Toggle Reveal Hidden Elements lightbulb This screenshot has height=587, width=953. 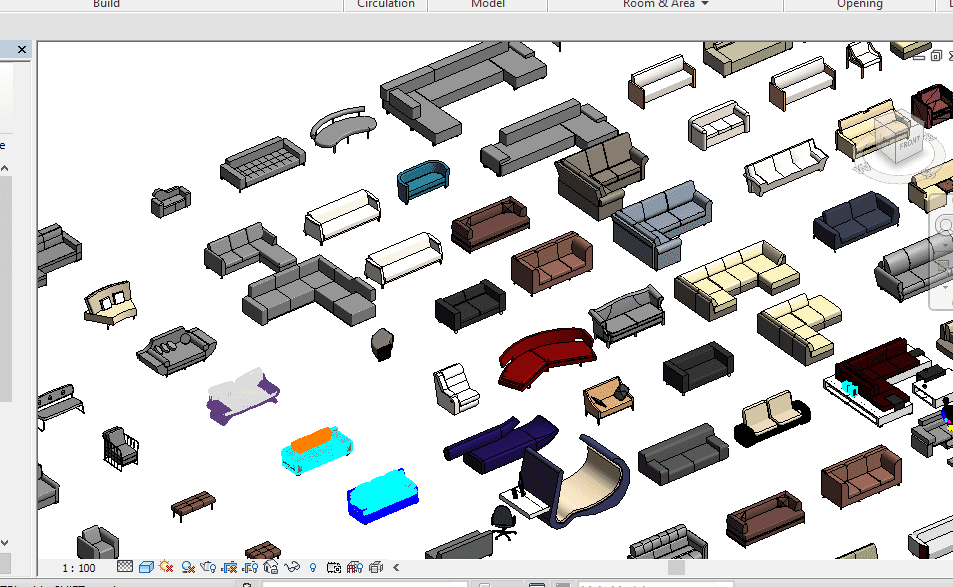tap(313, 568)
